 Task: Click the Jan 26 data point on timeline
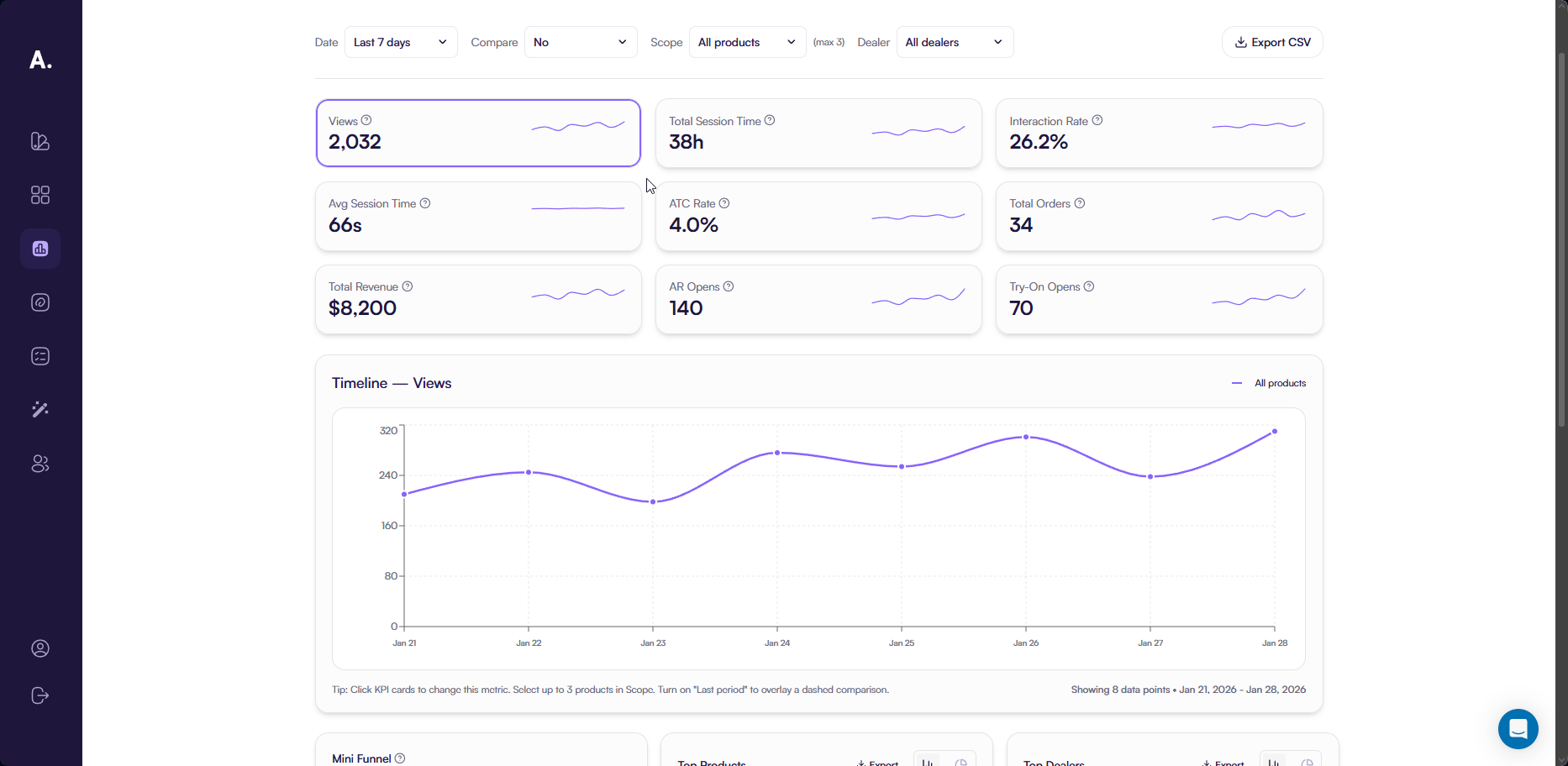1026,437
